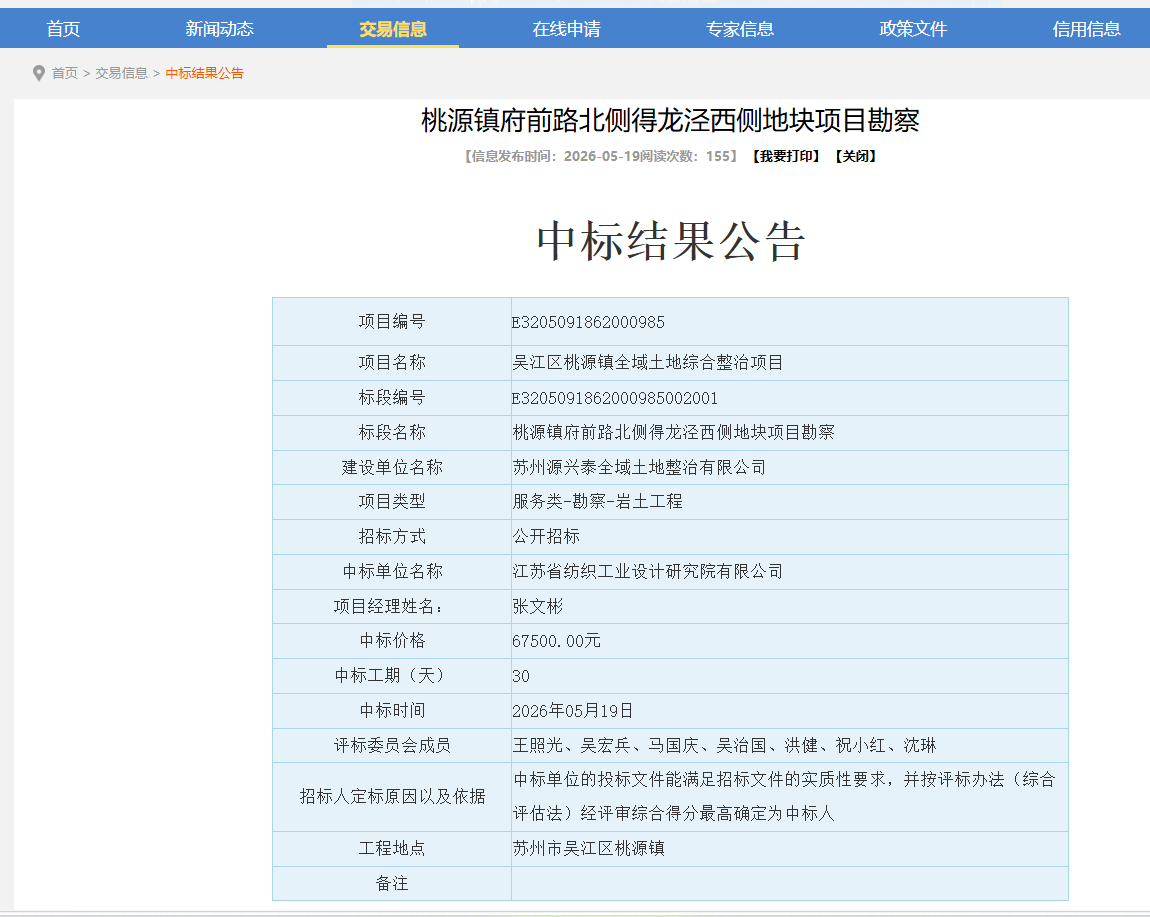Click the duration value 30
Image resolution: width=1150 pixels, height=917 pixels.
[521, 676]
